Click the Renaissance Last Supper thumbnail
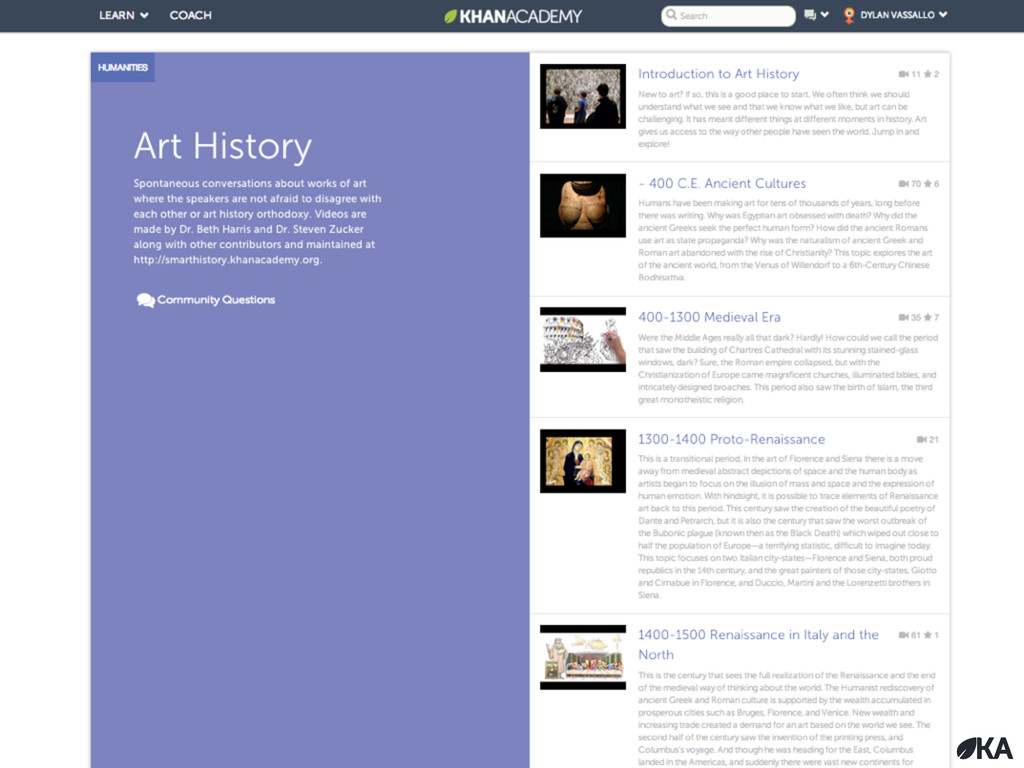1024x768 pixels. (583, 658)
